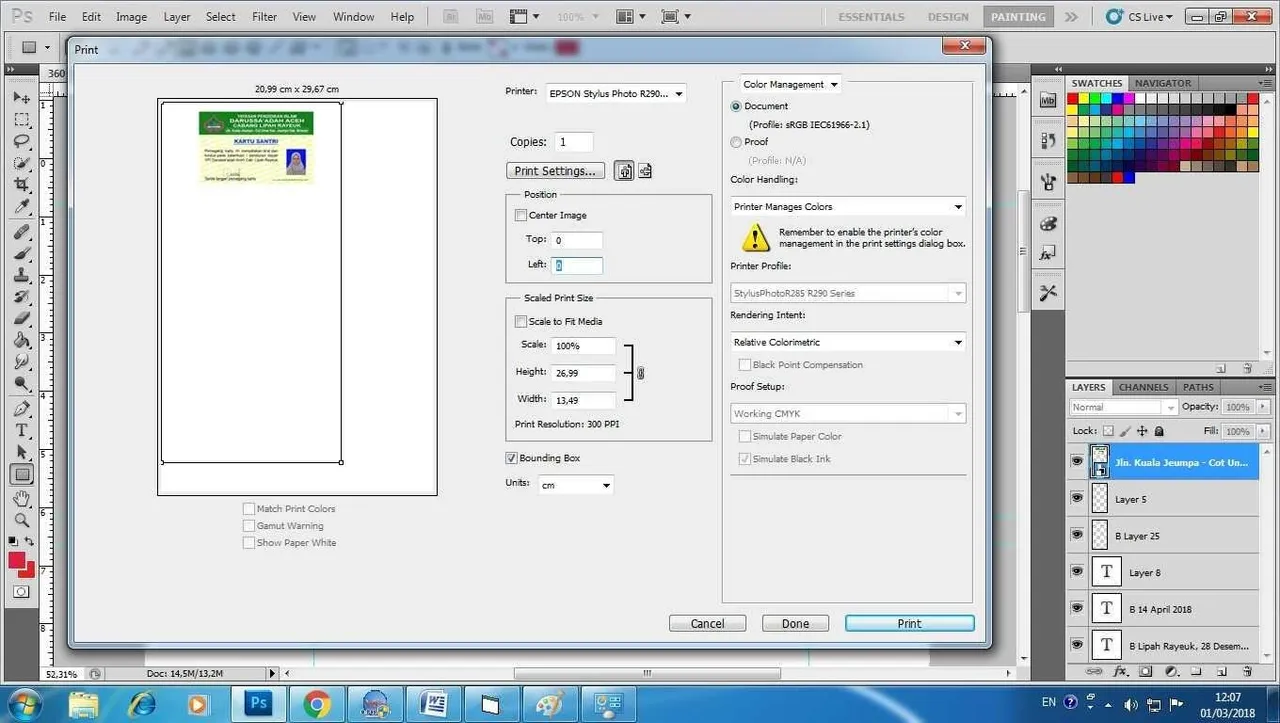
Task: Select the Document radio button
Action: [737, 106]
